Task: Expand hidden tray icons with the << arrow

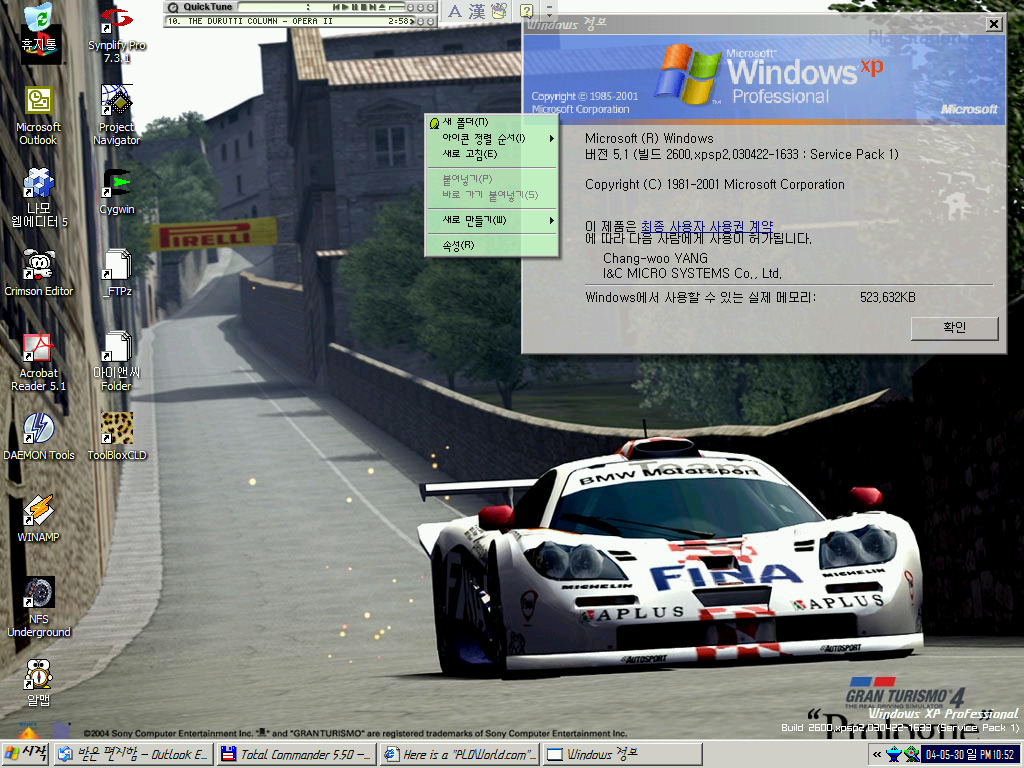Action: coord(877,754)
